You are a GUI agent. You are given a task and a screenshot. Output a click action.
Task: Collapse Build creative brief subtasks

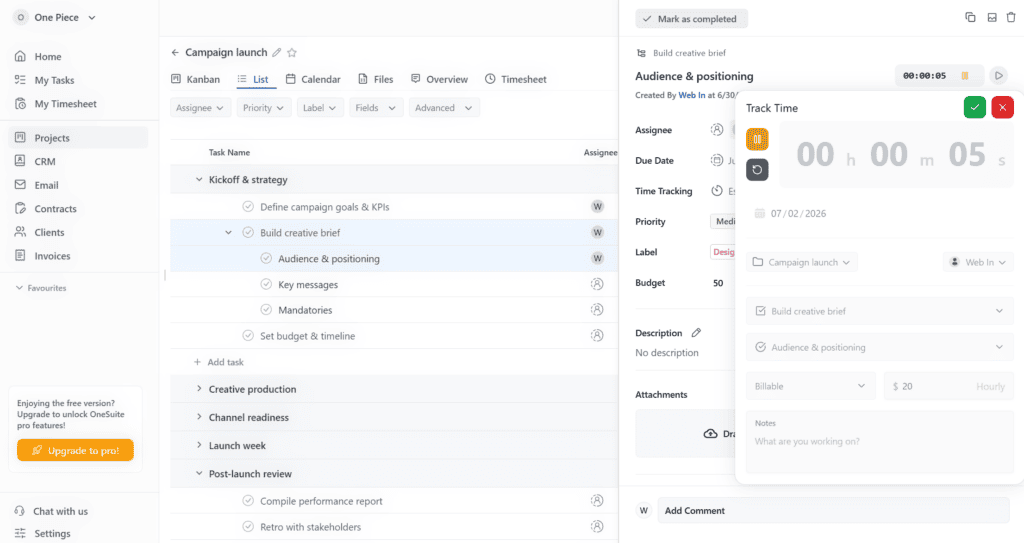coord(228,233)
